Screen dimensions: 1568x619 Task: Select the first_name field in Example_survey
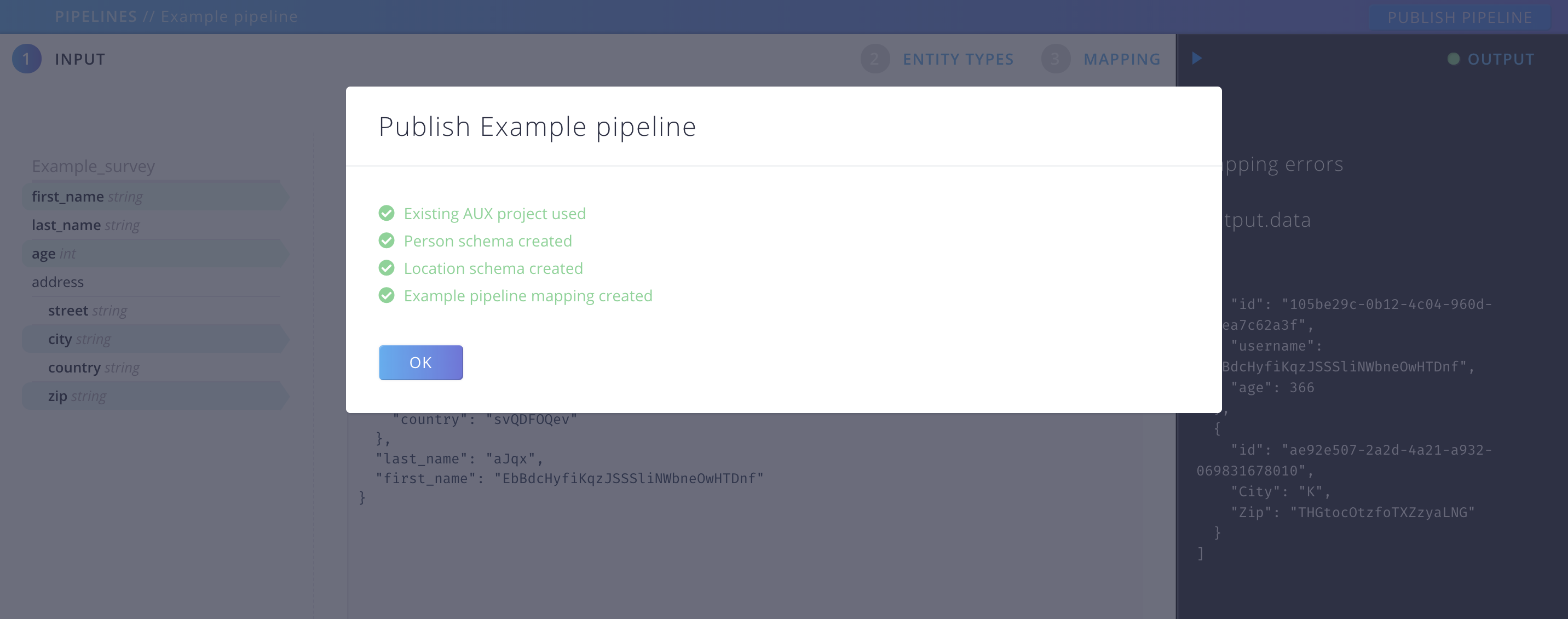(155, 196)
